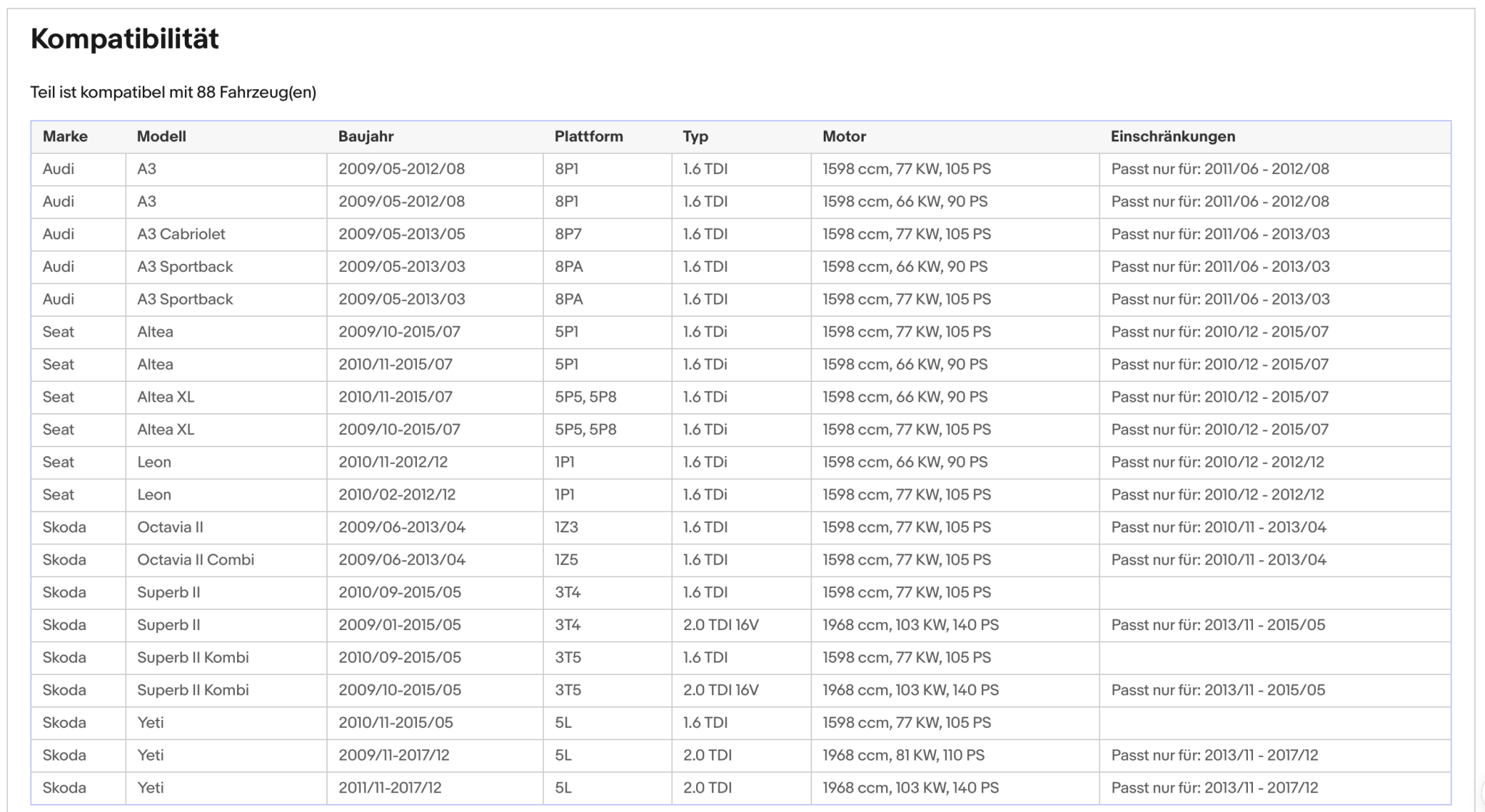1485x812 pixels.
Task: Click the Plattform column header
Action: [x=589, y=136]
